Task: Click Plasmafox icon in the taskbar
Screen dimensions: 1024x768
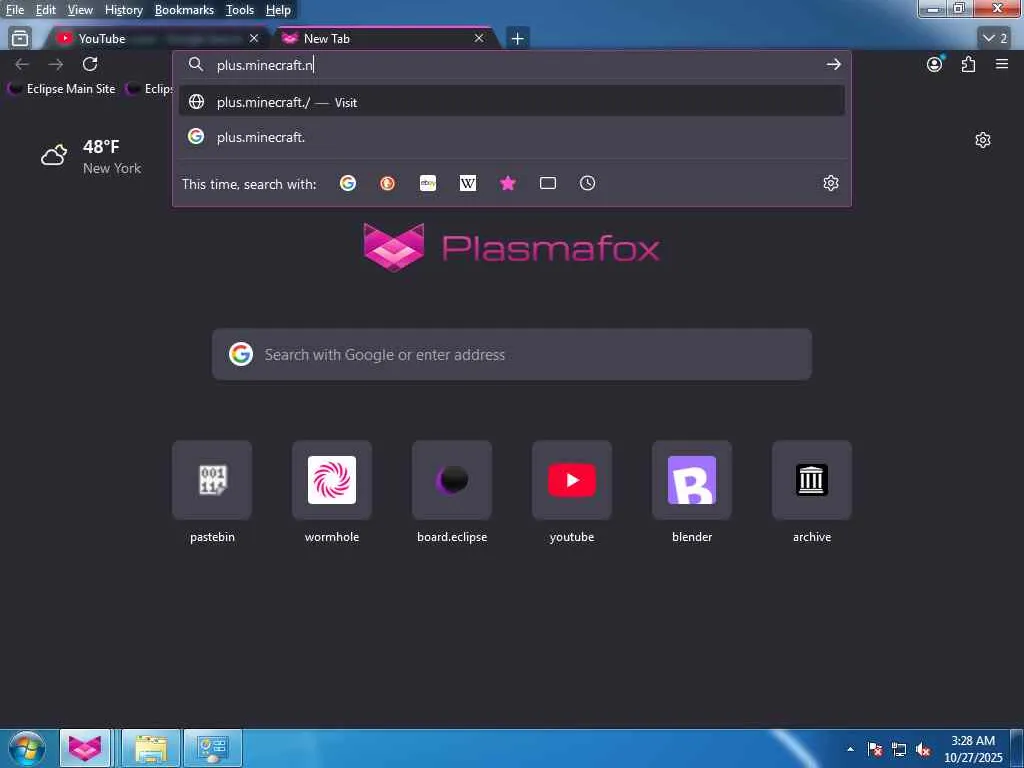Action: pos(85,748)
